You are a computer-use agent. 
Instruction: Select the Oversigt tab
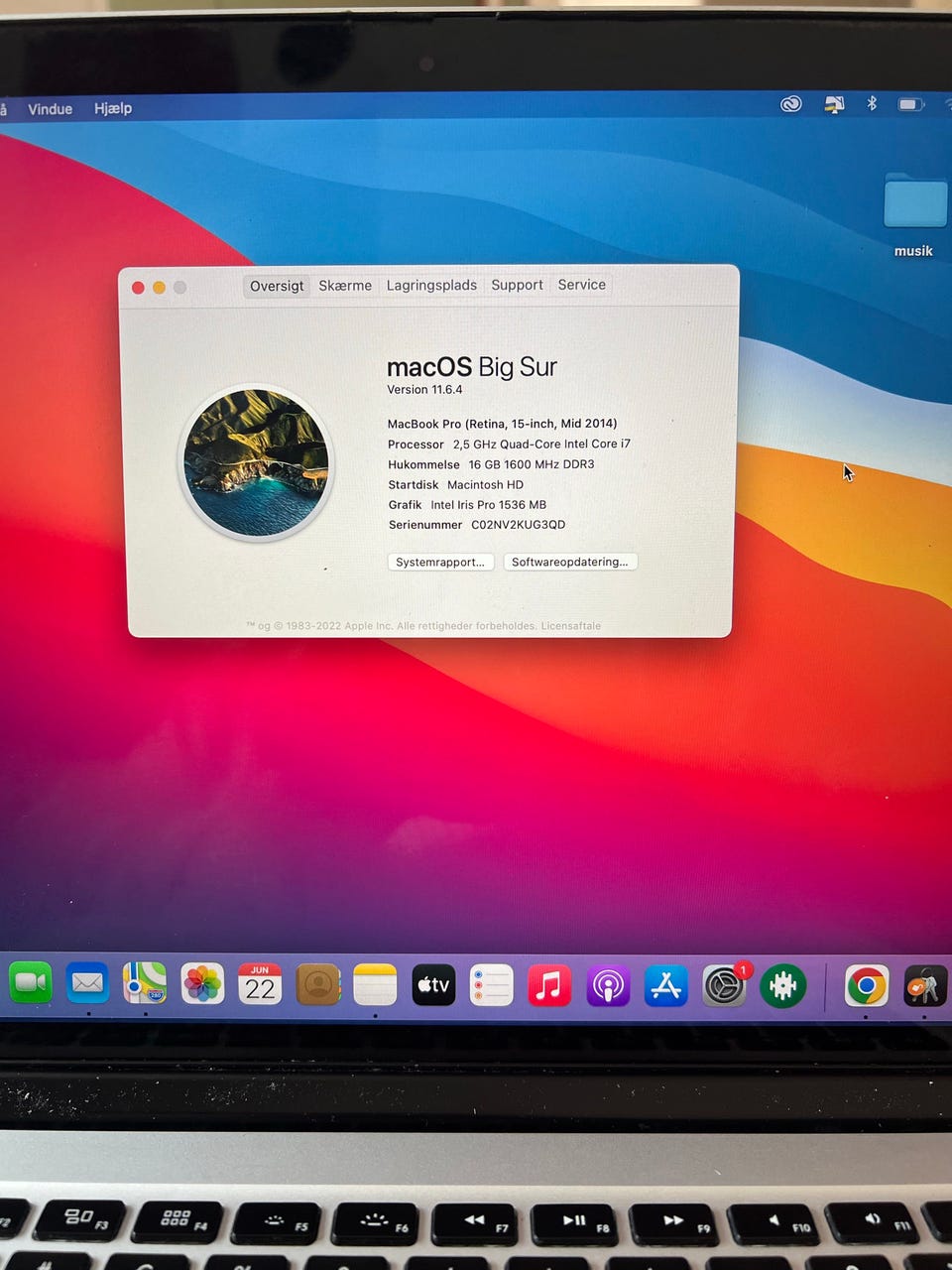click(x=277, y=286)
